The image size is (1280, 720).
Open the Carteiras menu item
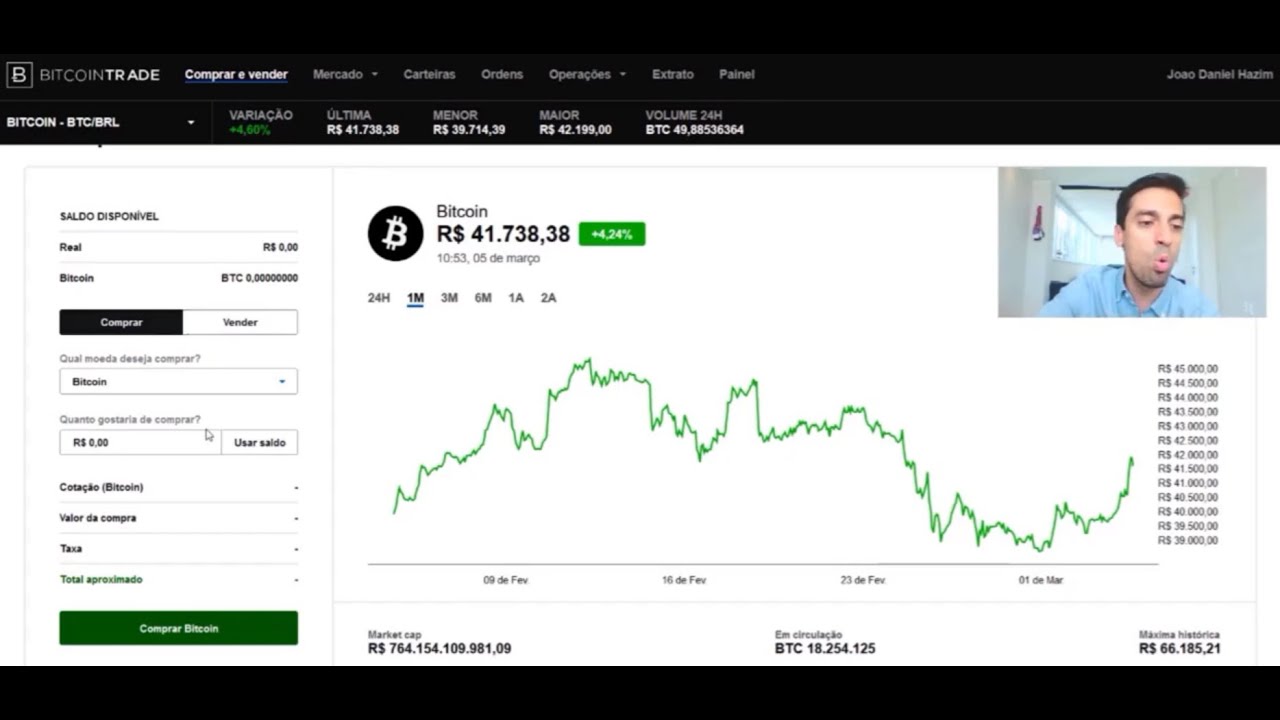tap(429, 75)
